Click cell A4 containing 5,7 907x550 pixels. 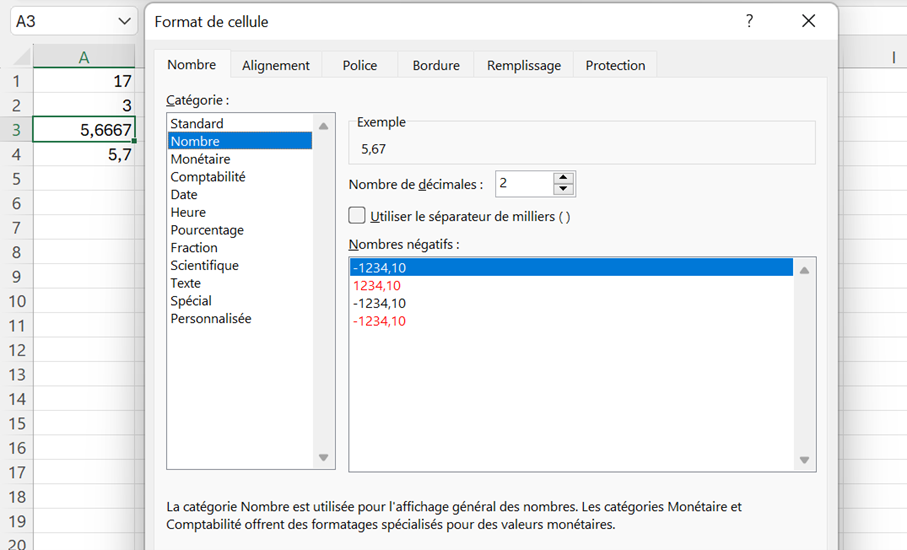click(84, 154)
